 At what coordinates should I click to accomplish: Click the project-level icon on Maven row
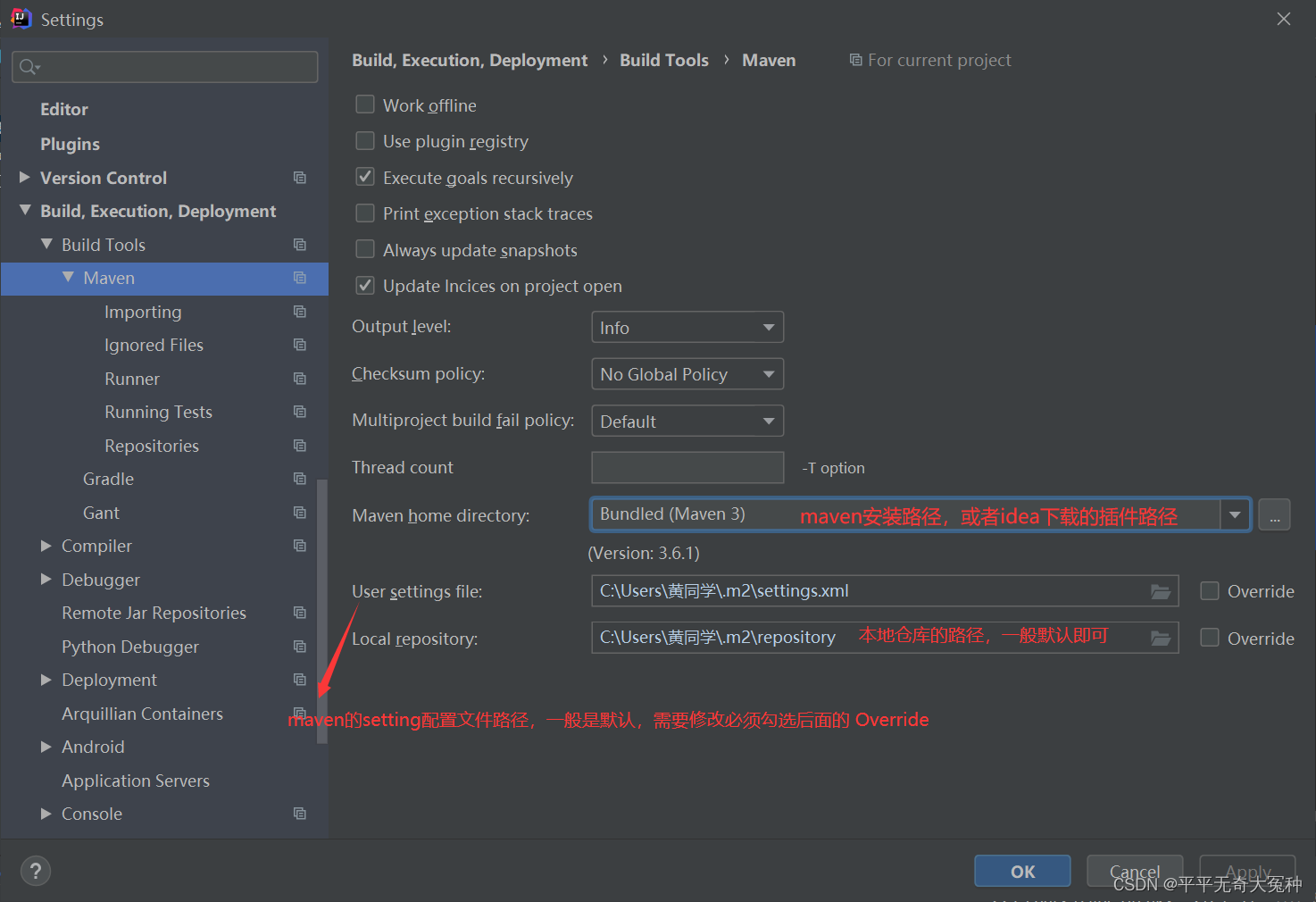pos(300,278)
